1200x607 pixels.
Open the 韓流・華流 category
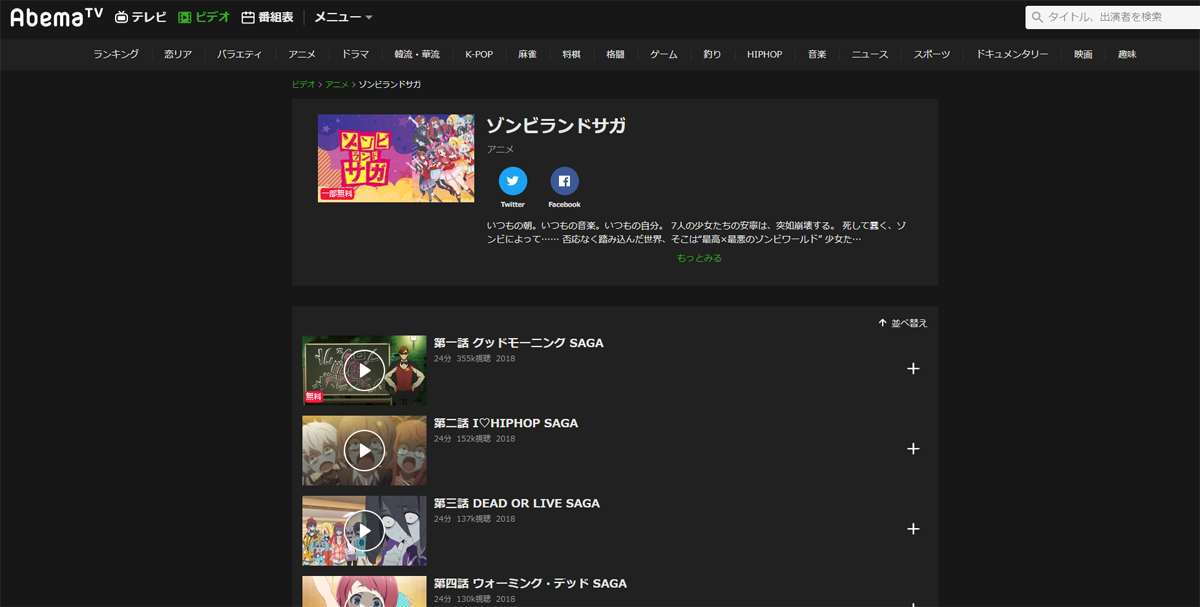(x=417, y=54)
